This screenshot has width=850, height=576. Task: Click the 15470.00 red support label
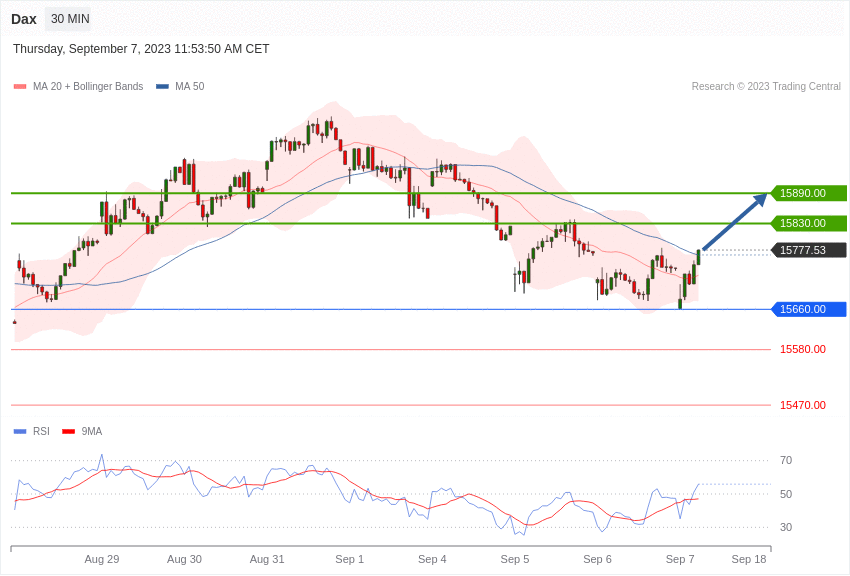pos(803,405)
